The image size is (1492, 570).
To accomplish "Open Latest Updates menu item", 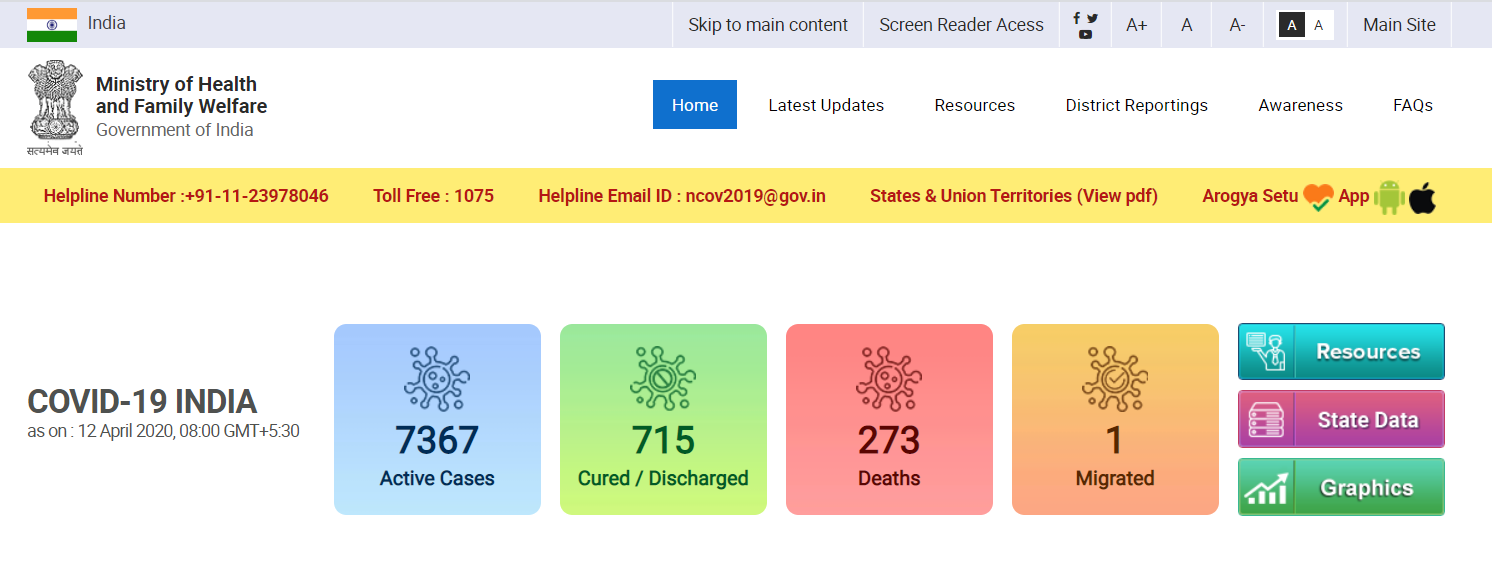I will tap(826, 105).
